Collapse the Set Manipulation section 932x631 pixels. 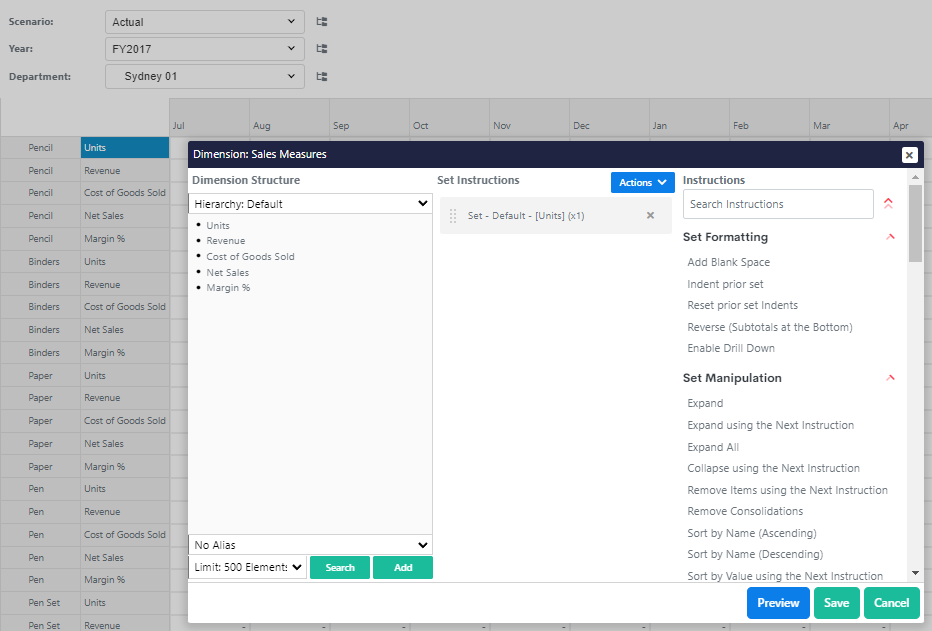coord(890,378)
